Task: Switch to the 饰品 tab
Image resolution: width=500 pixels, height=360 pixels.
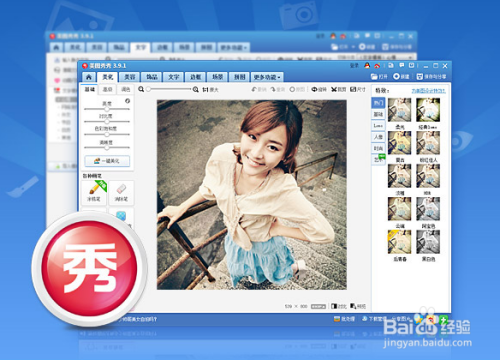Action: coord(152,77)
